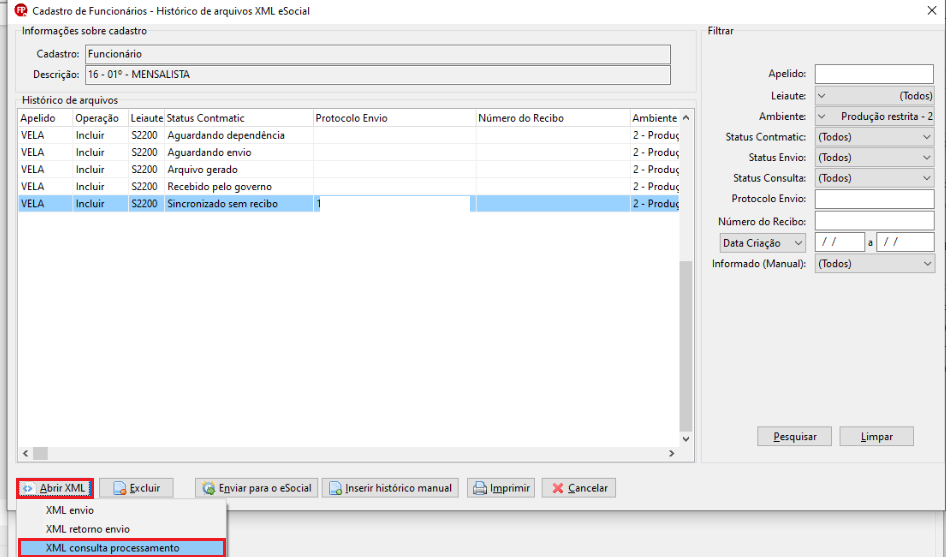Click the horizontal scroll right arrow
Viewport: 946px width, 557px height.
pos(671,453)
